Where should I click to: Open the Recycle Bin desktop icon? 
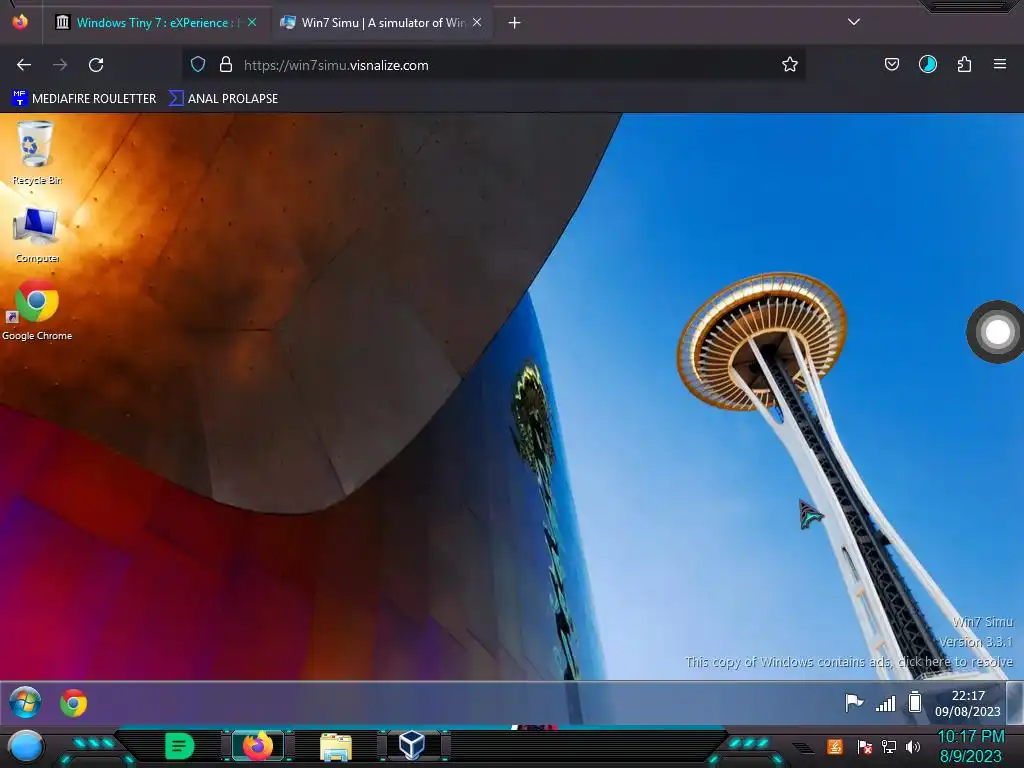pos(36,153)
